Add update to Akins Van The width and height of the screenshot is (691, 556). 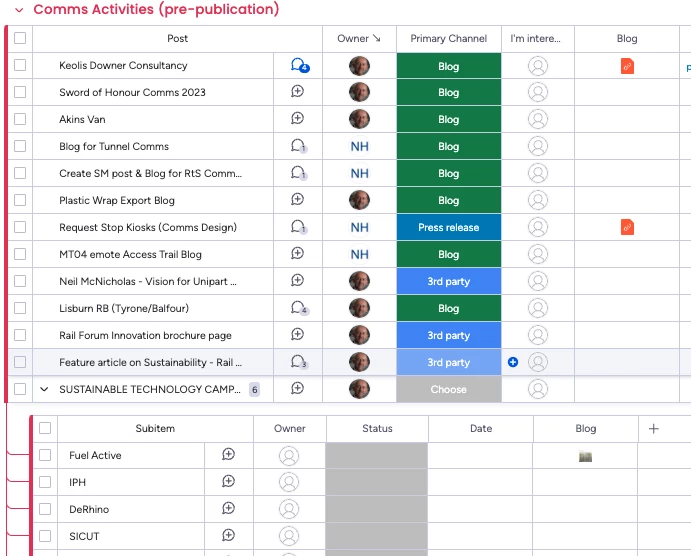click(x=297, y=119)
